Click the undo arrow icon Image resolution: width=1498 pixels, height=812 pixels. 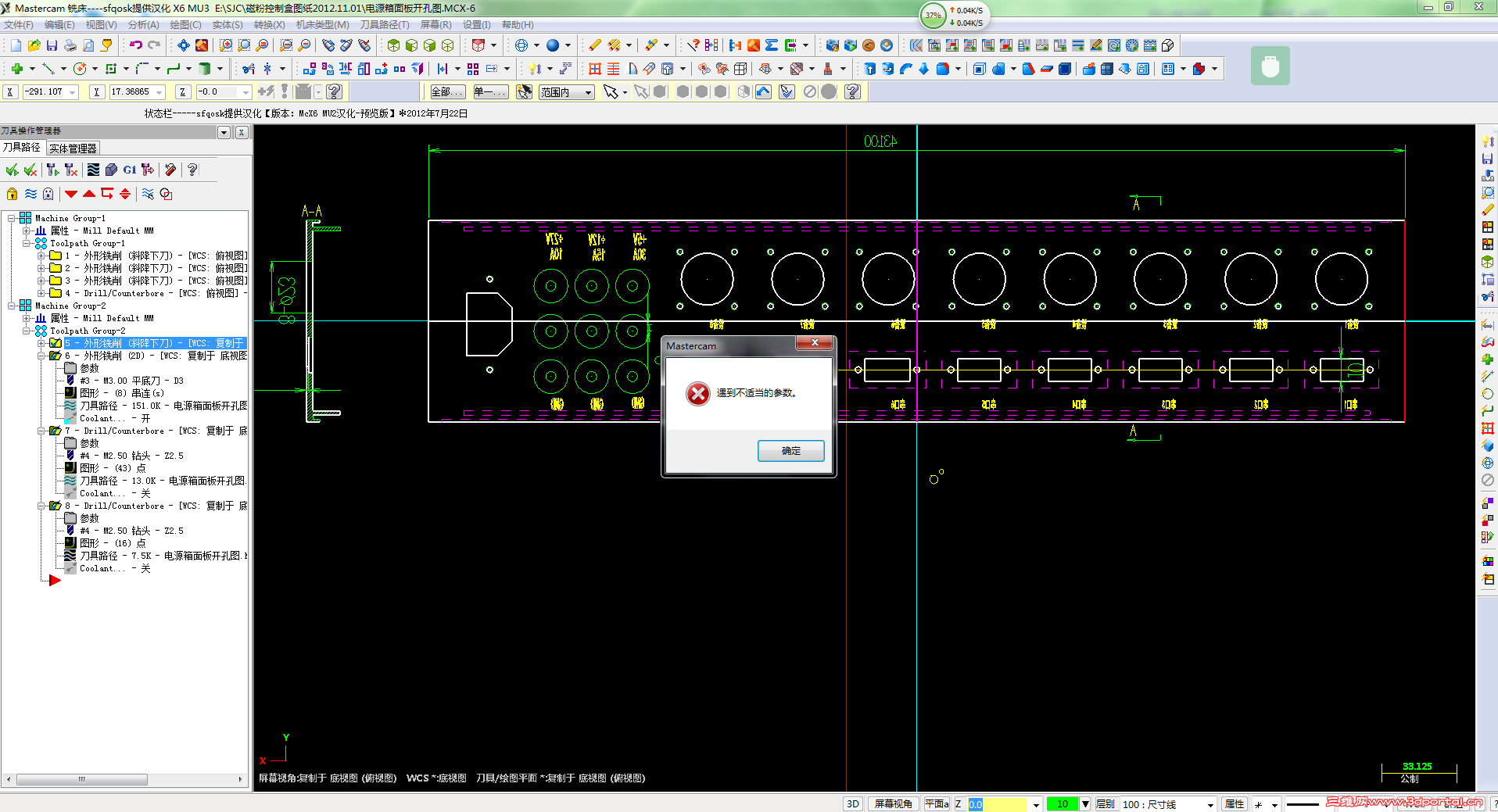[136, 45]
